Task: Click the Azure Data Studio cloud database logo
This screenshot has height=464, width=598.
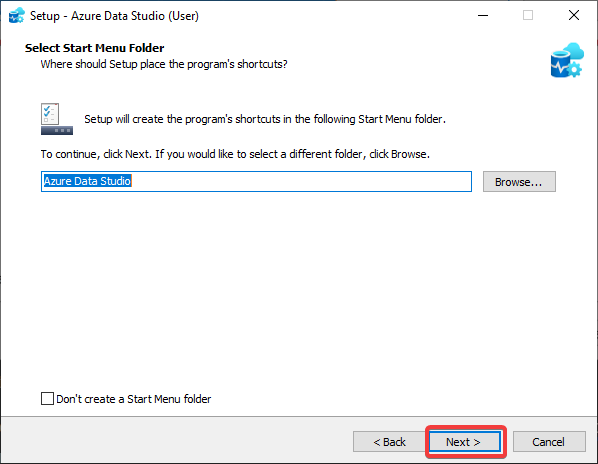Action: pyautogui.click(x=567, y=60)
